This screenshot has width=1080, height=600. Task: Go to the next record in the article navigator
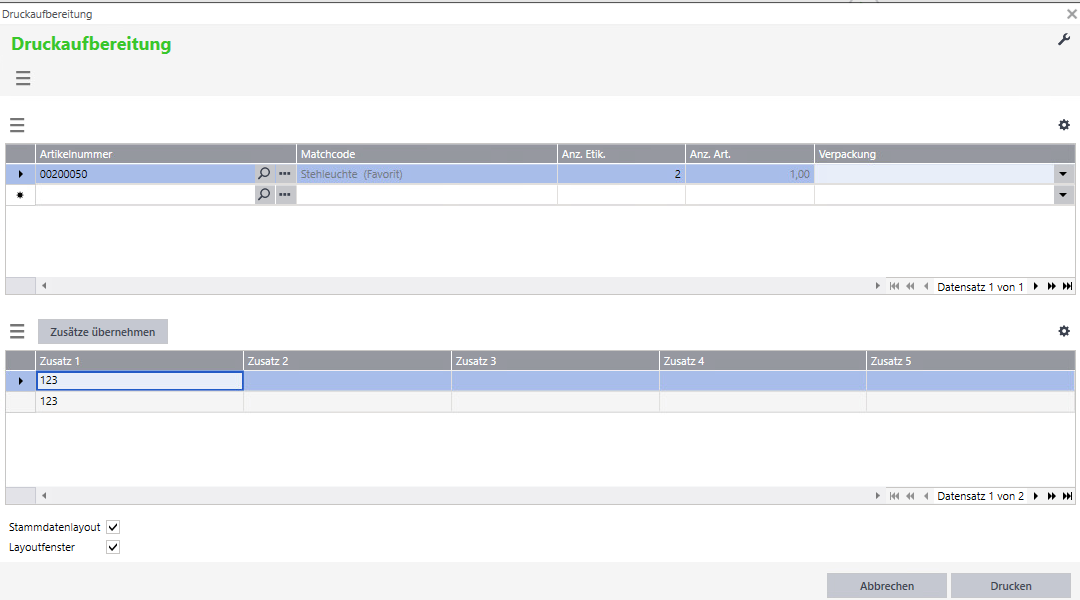click(1036, 287)
